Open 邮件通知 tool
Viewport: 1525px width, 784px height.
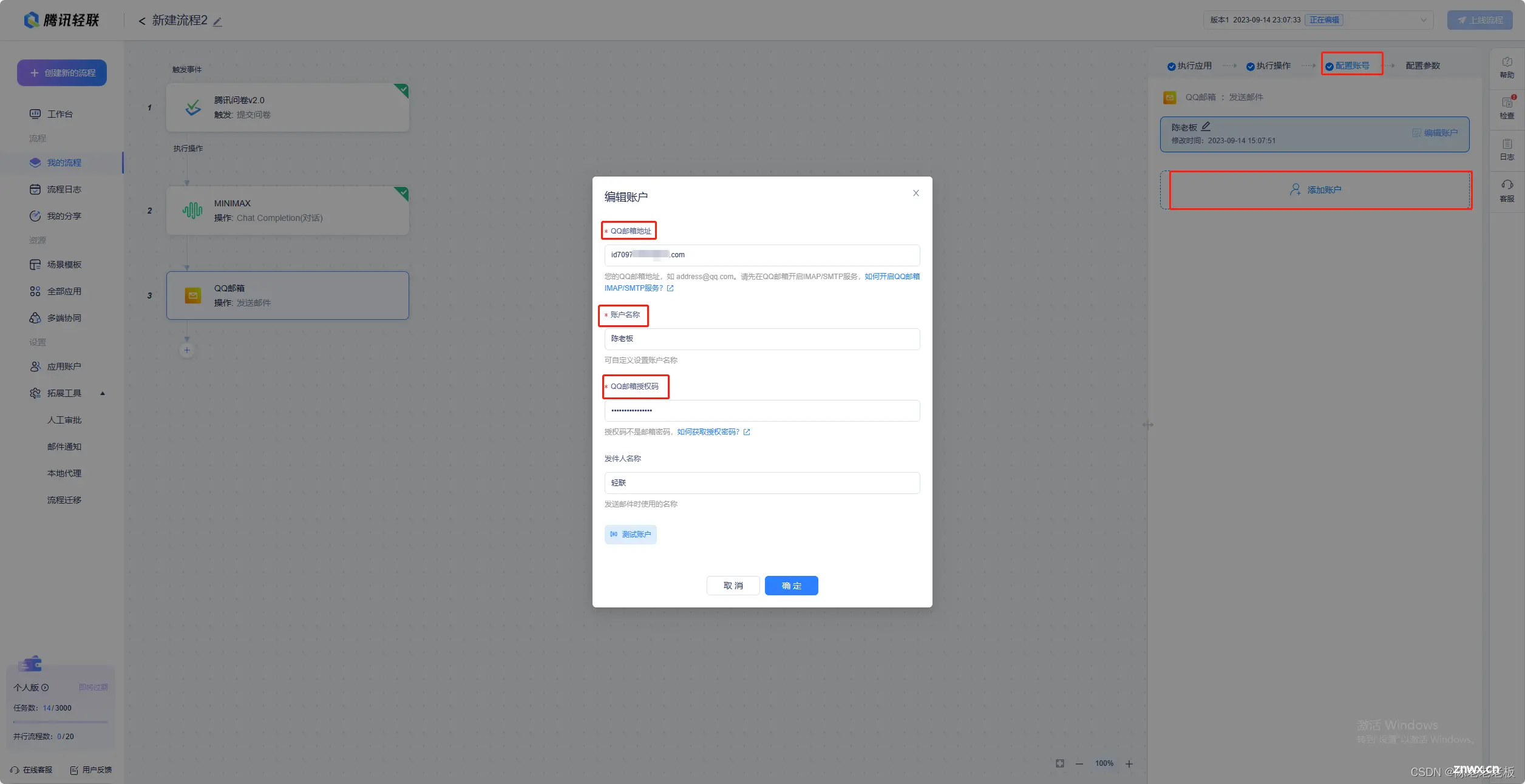(x=64, y=447)
